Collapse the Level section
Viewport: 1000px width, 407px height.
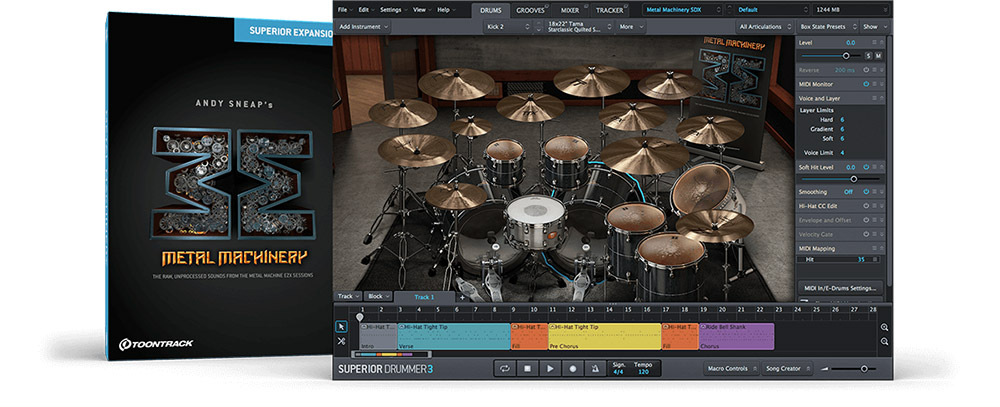click(x=882, y=43)
